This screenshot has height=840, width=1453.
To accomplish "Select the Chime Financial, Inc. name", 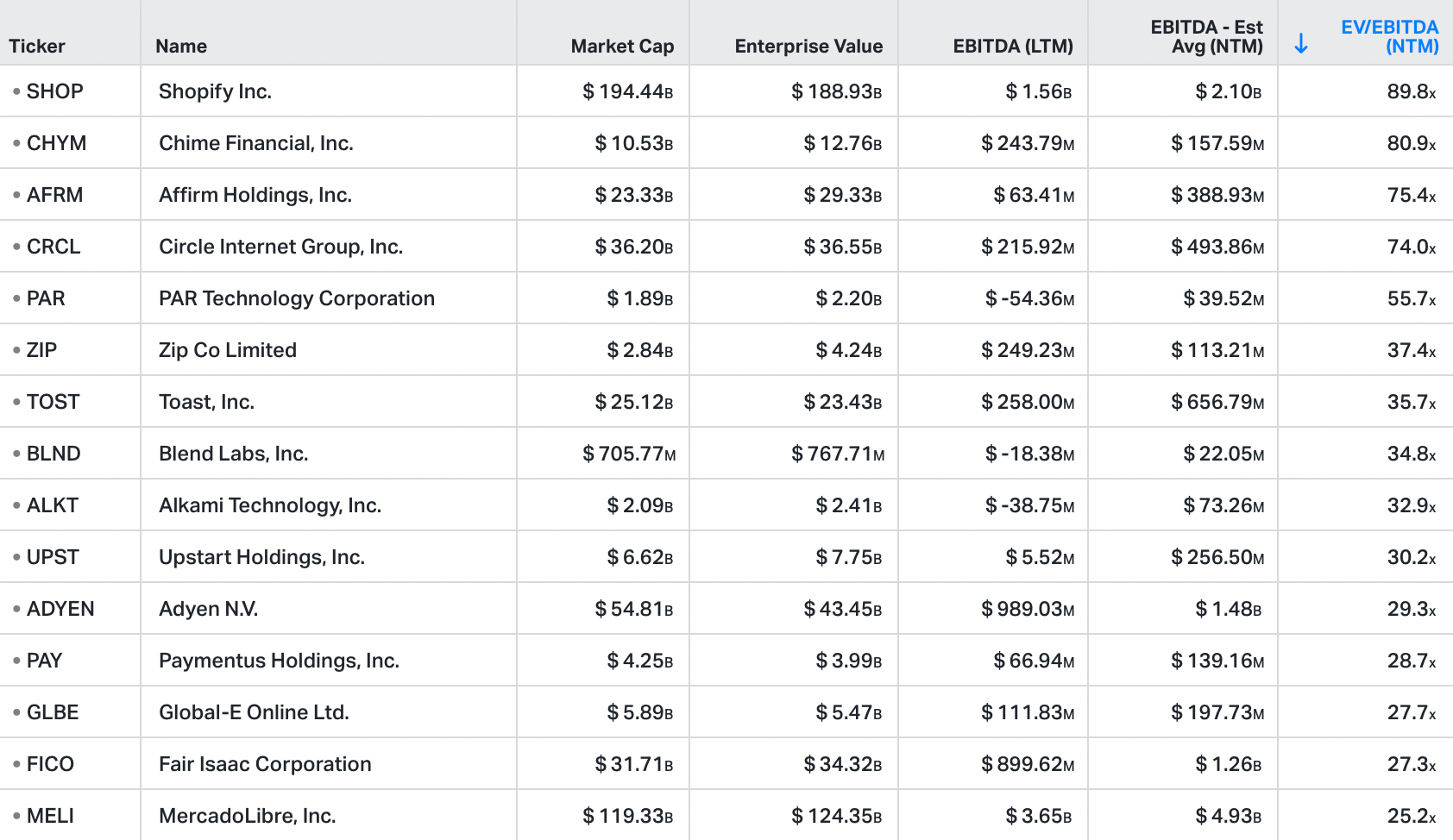I will click(x=256, y=143).
